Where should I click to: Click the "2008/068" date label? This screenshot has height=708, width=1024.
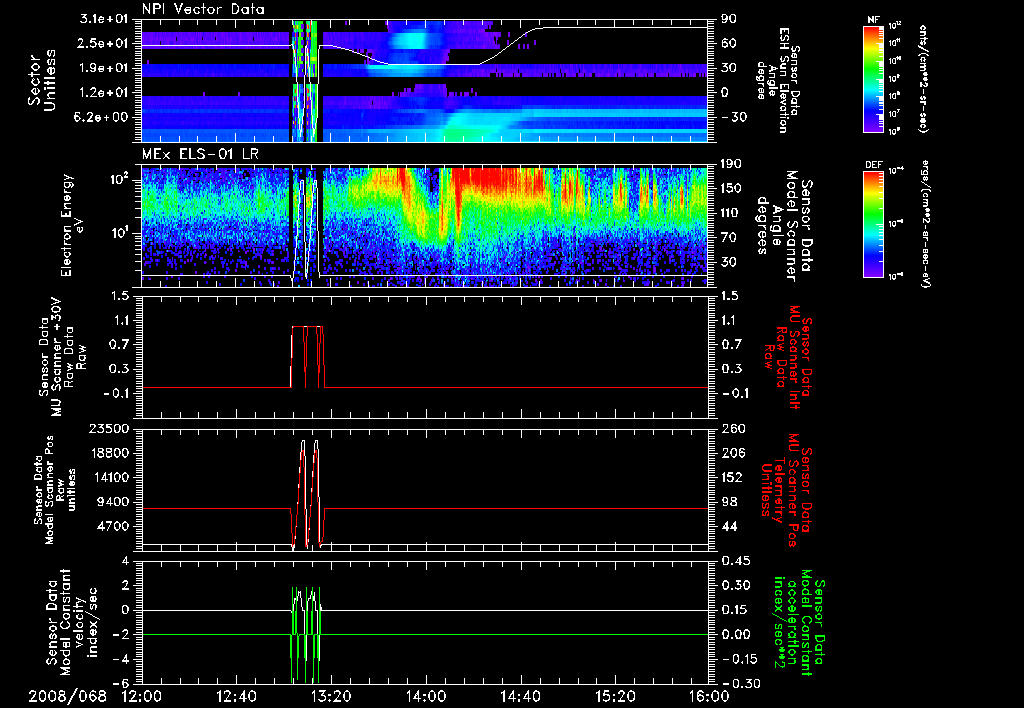[67, 696]
